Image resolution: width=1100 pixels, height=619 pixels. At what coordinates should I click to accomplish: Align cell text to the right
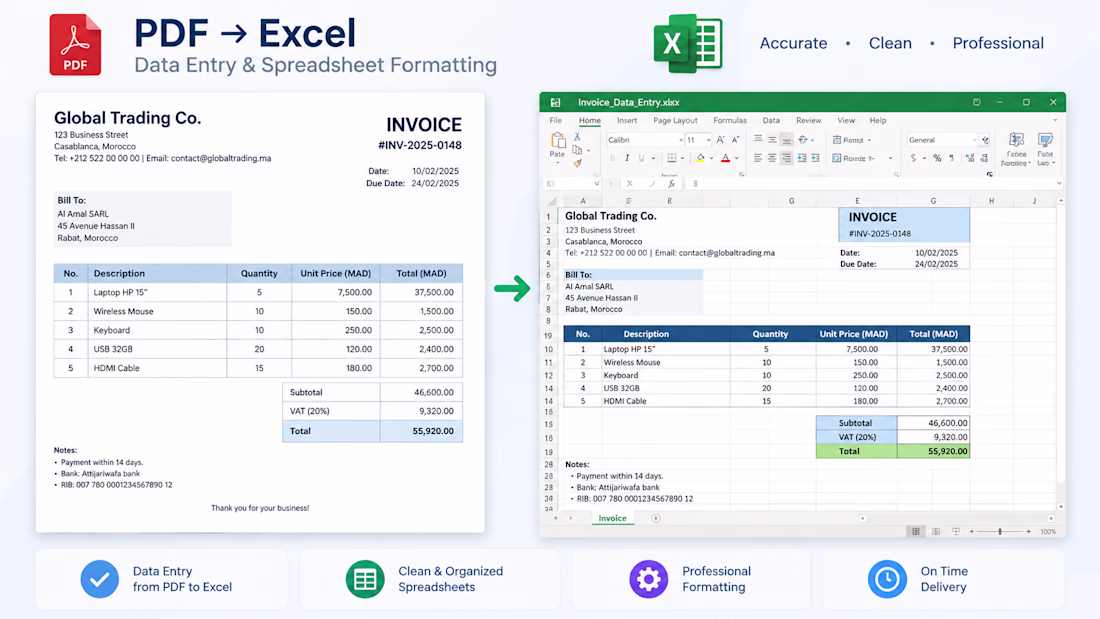pyautogui.click(x=786, y=158)
